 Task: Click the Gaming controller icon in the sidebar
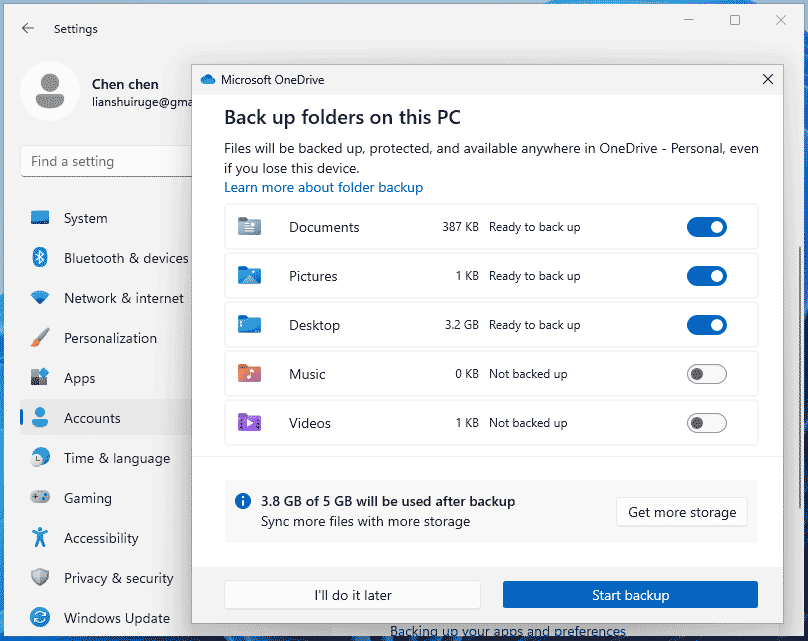(40, 498)
